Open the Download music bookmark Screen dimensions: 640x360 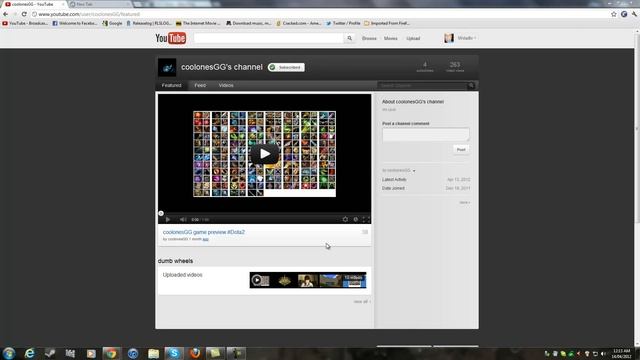point(249,23)
